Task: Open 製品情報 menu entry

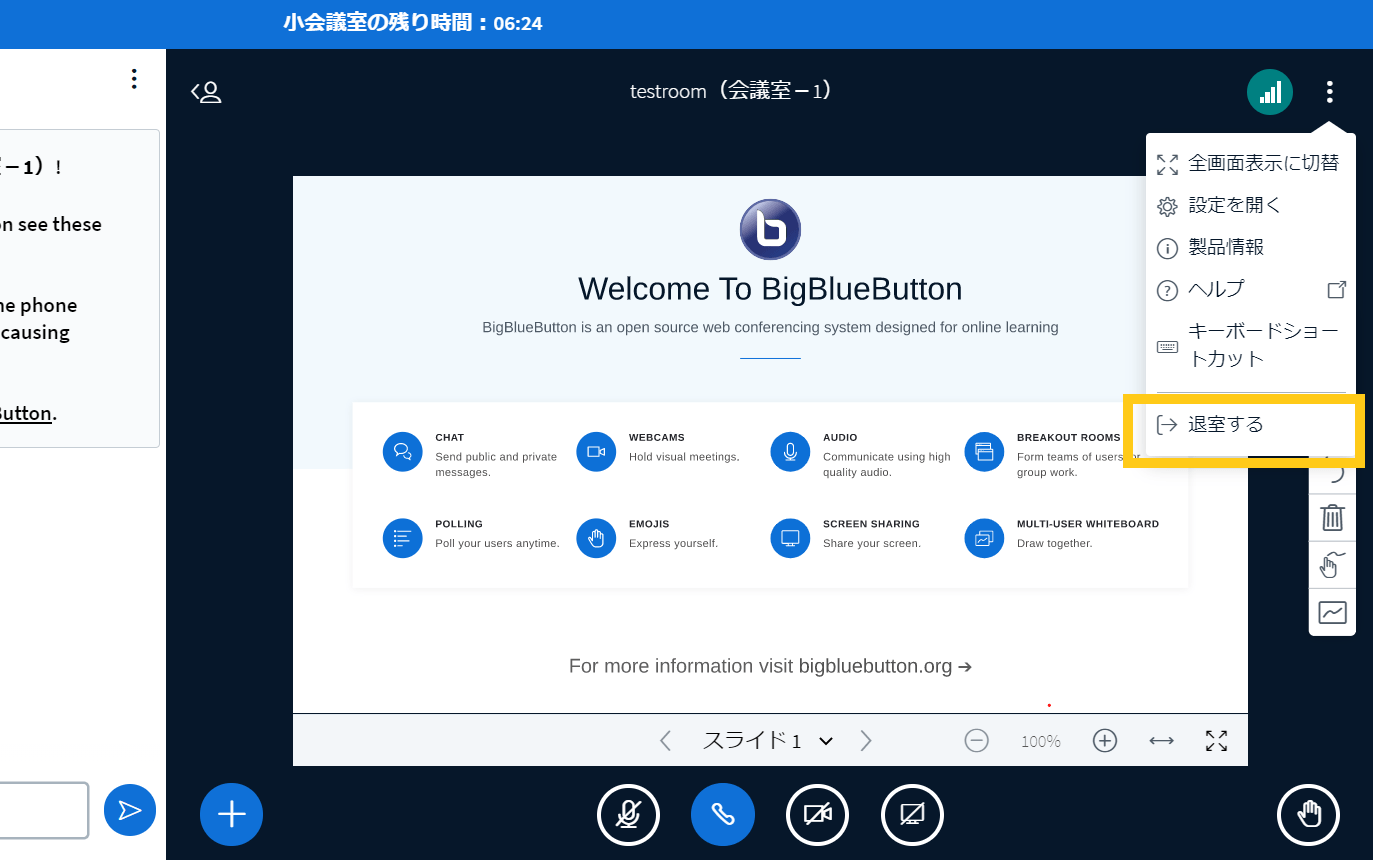Action: [x=1251, y=247]
